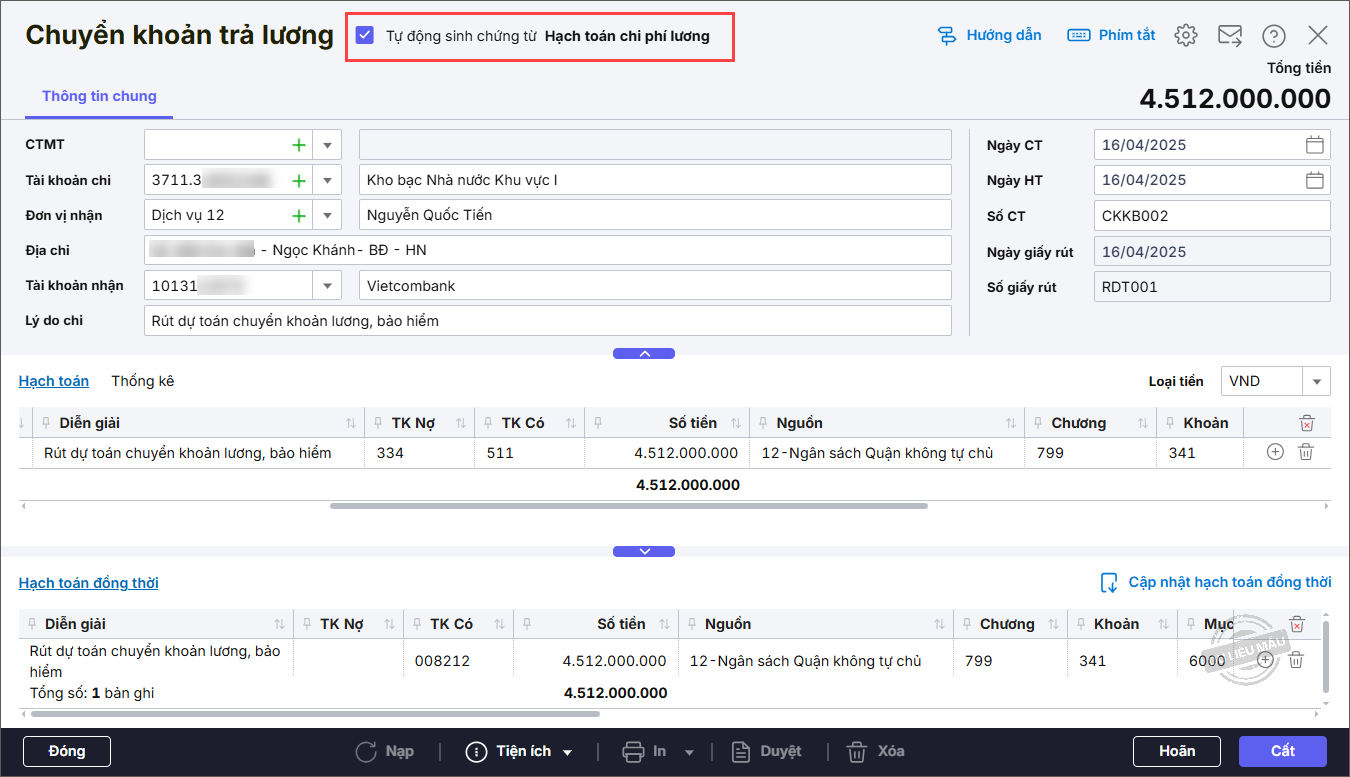The width and height of the screenshot is (1350, 777).
Task: Click the envelope feedback icon
Action: [x=1229, y=36]
